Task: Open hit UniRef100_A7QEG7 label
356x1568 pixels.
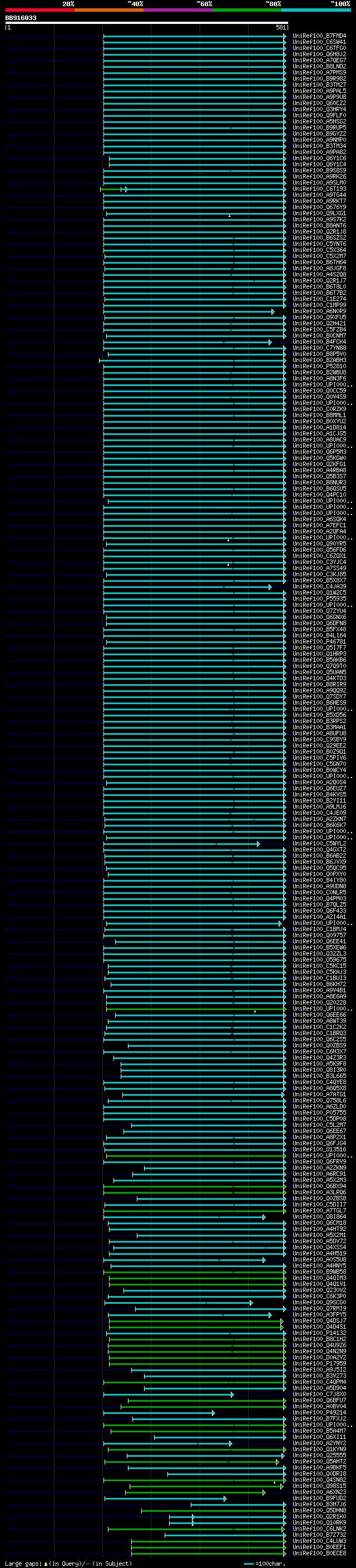Action: coord(319,60)
